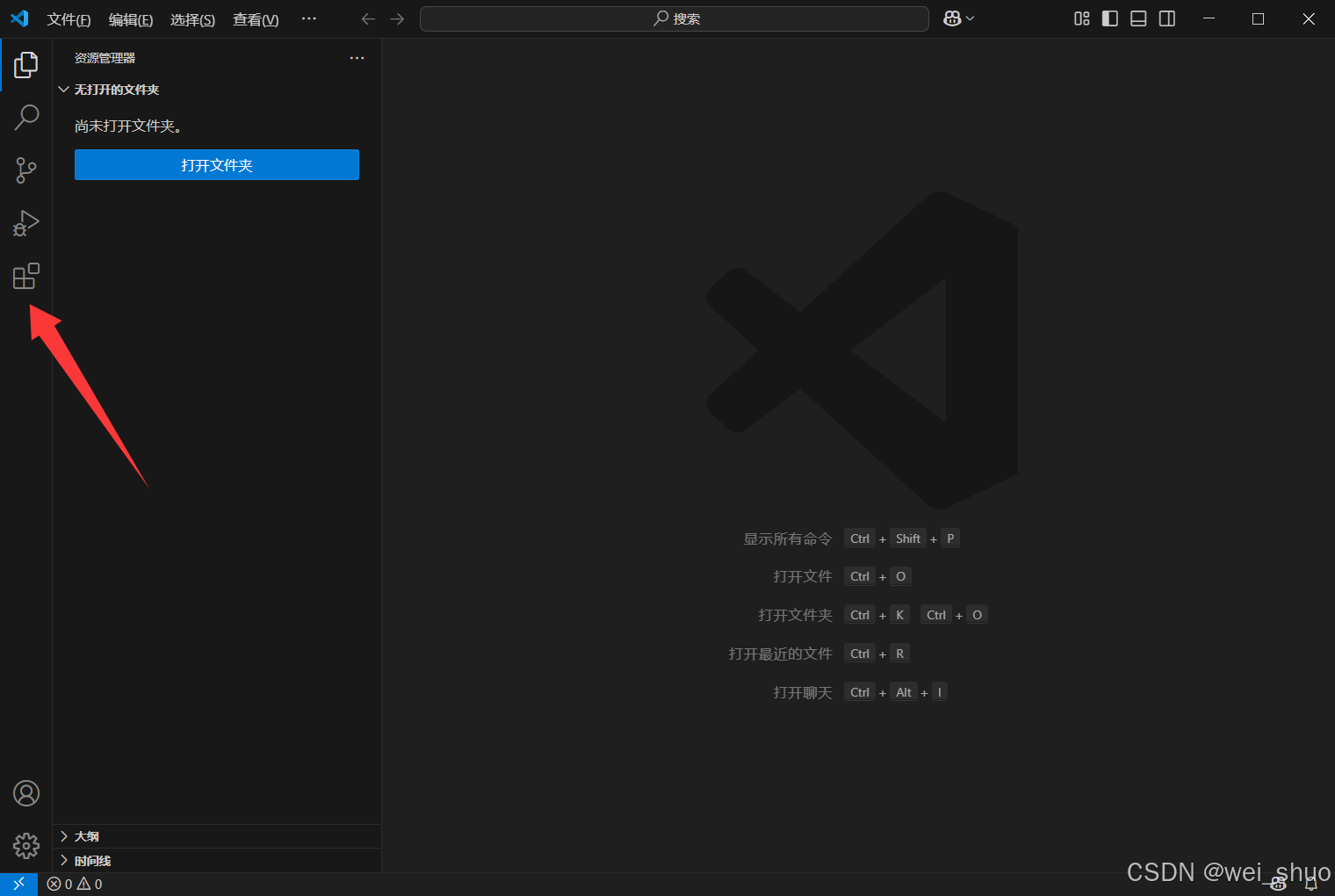Viewport: 1335px width, 896px height.
Task: Open the 文件(F) menu
Action: pyautogui.click(x=69, y=19)
